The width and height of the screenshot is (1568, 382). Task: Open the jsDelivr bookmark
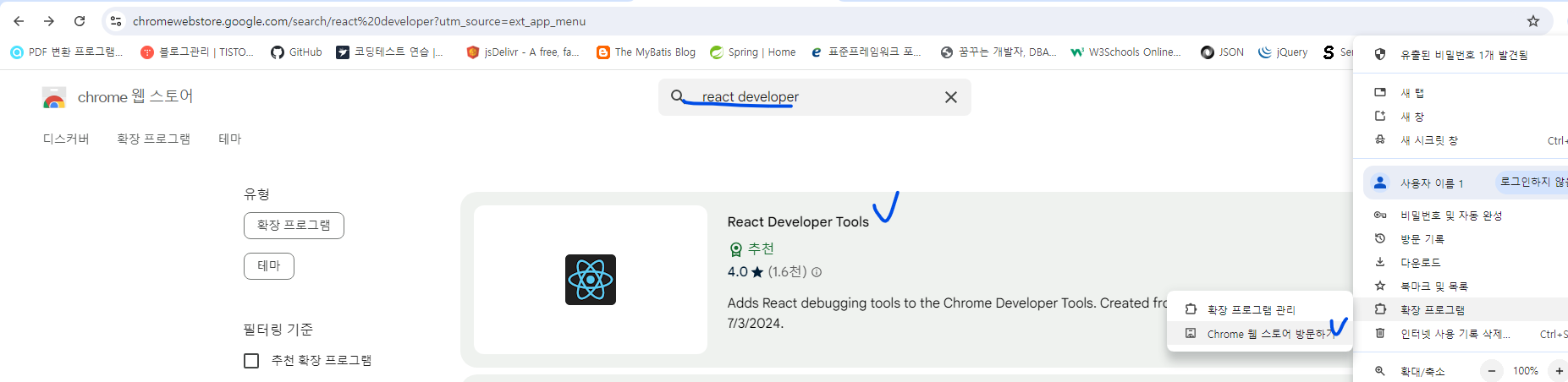point(523,52)
